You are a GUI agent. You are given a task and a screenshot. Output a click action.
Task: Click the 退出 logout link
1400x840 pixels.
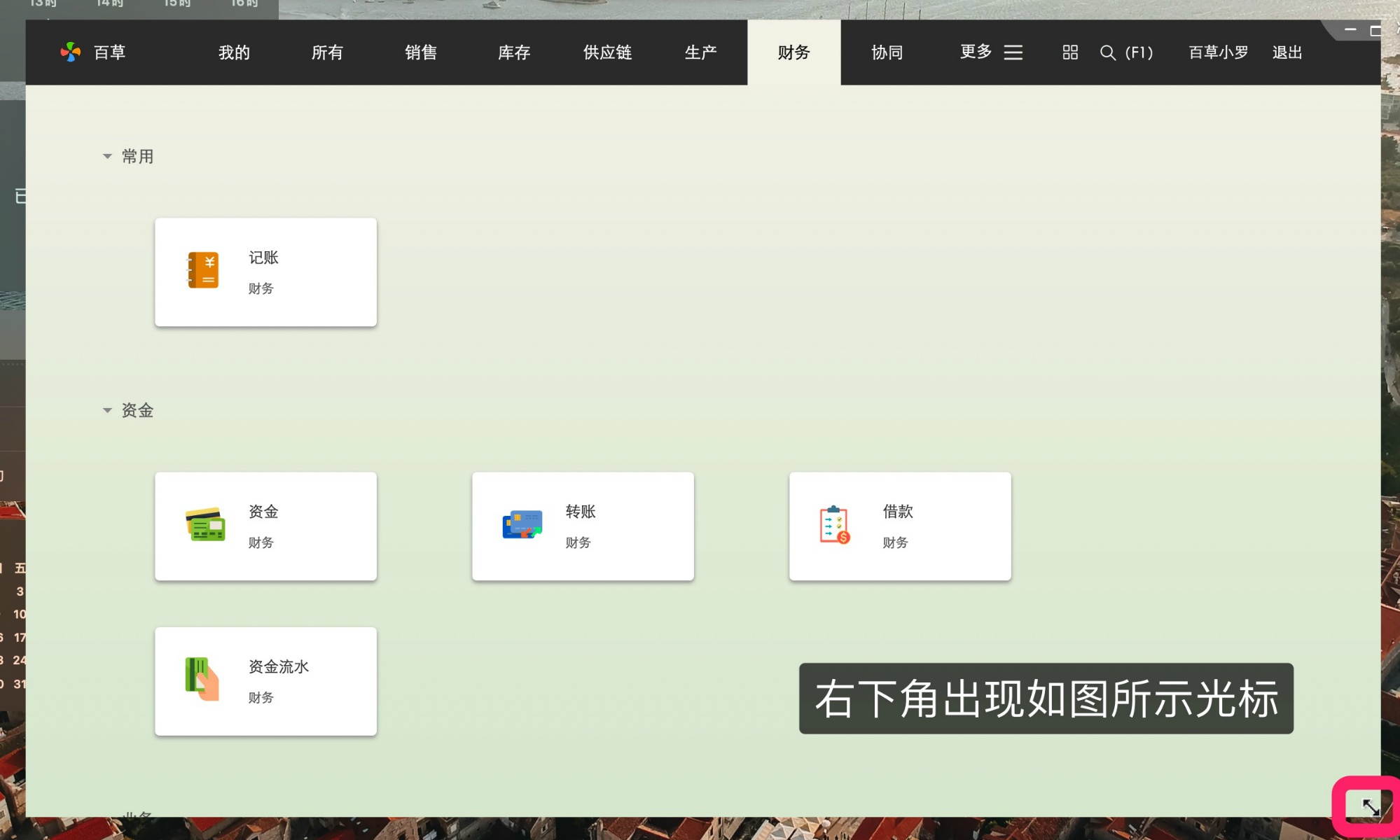tap(1287, 52)
